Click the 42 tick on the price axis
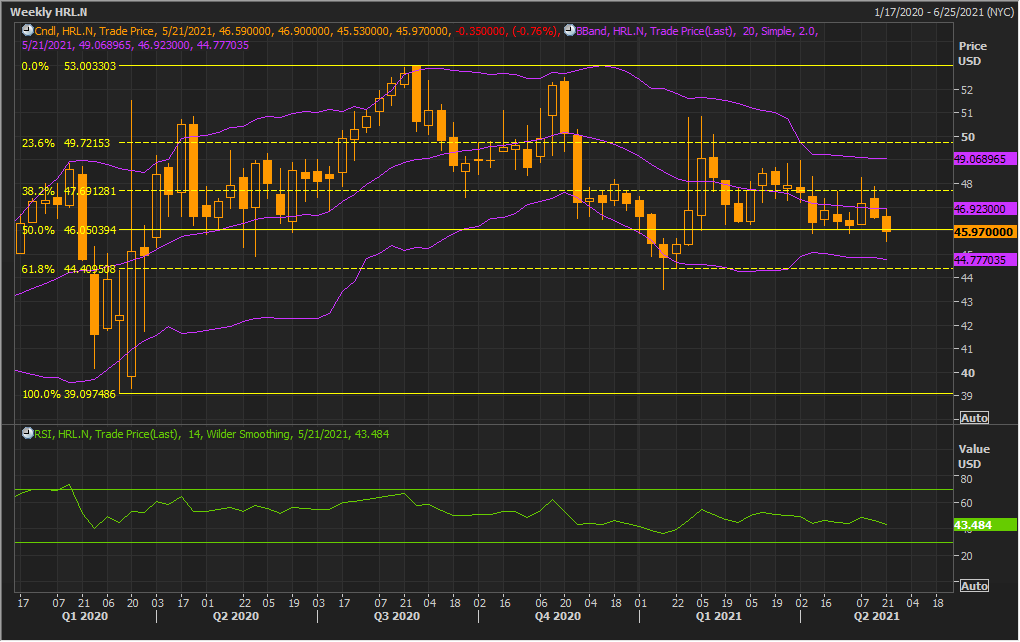The image size is (1020, 642). 967,326
